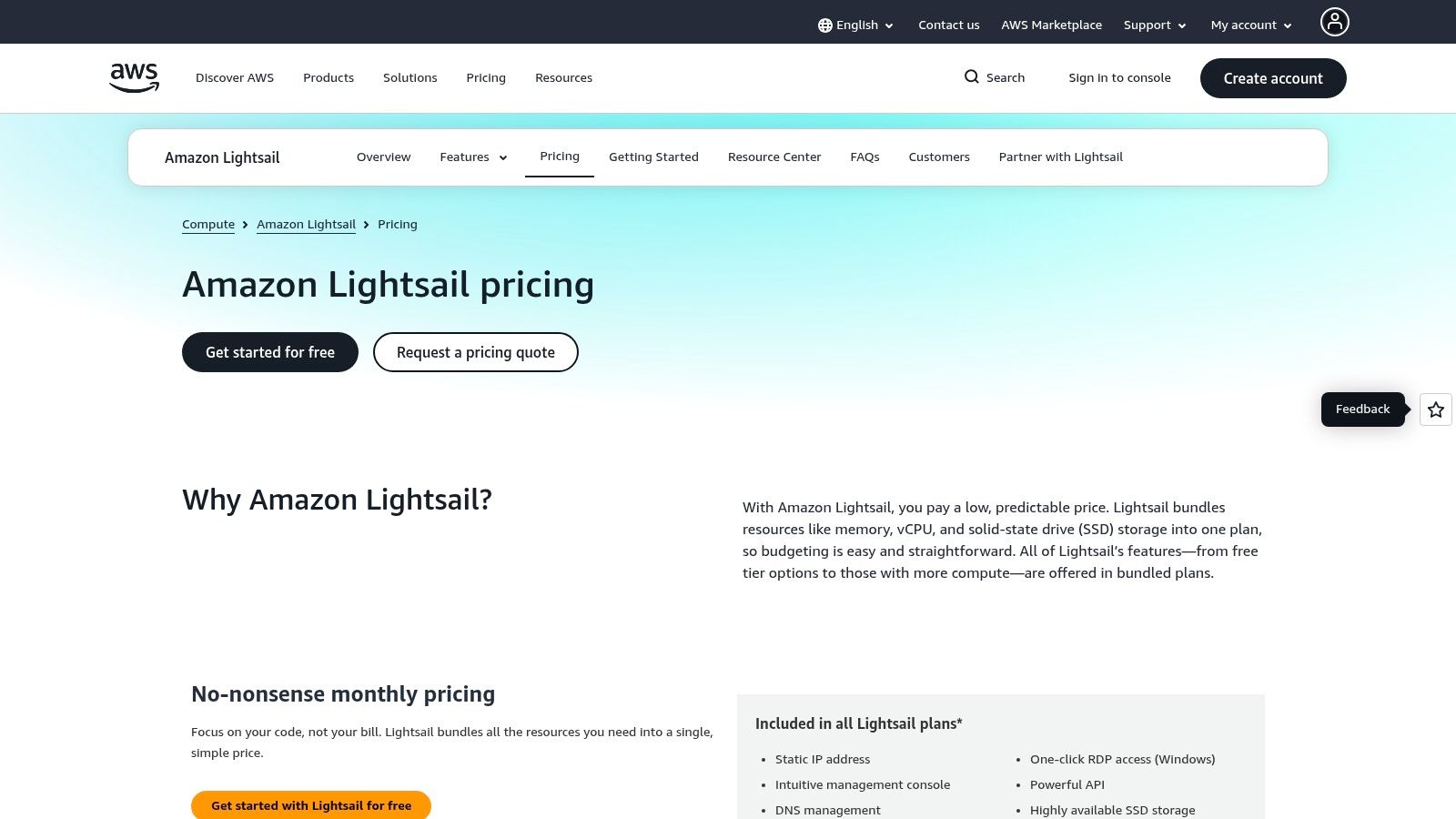Open the search icon in the header
The height and width of the screenshot is (819, 1456).
point(972,77)
